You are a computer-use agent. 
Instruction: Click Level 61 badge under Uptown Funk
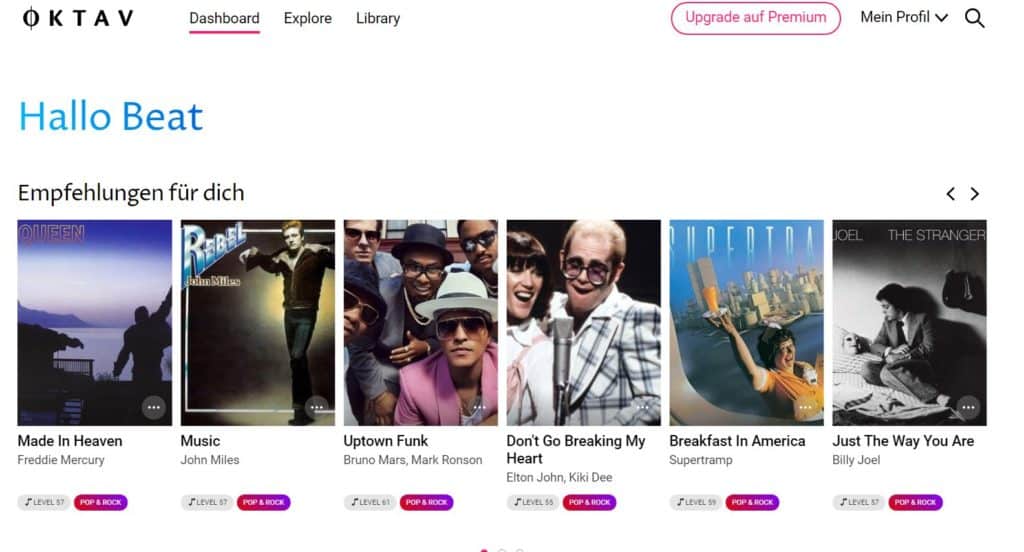tap(370, 502)
